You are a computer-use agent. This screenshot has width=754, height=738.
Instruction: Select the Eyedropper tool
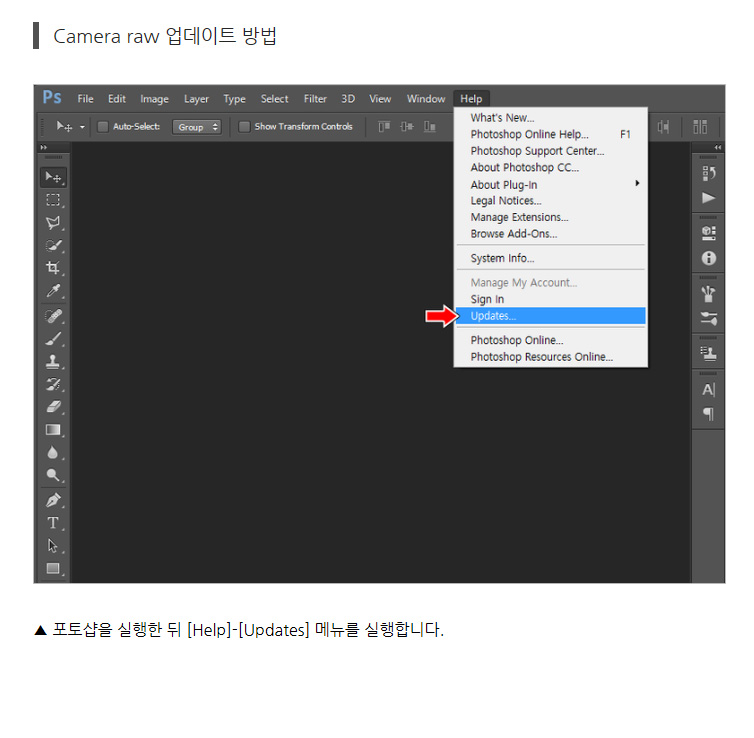pyautogui.click(x=53, y=291)
